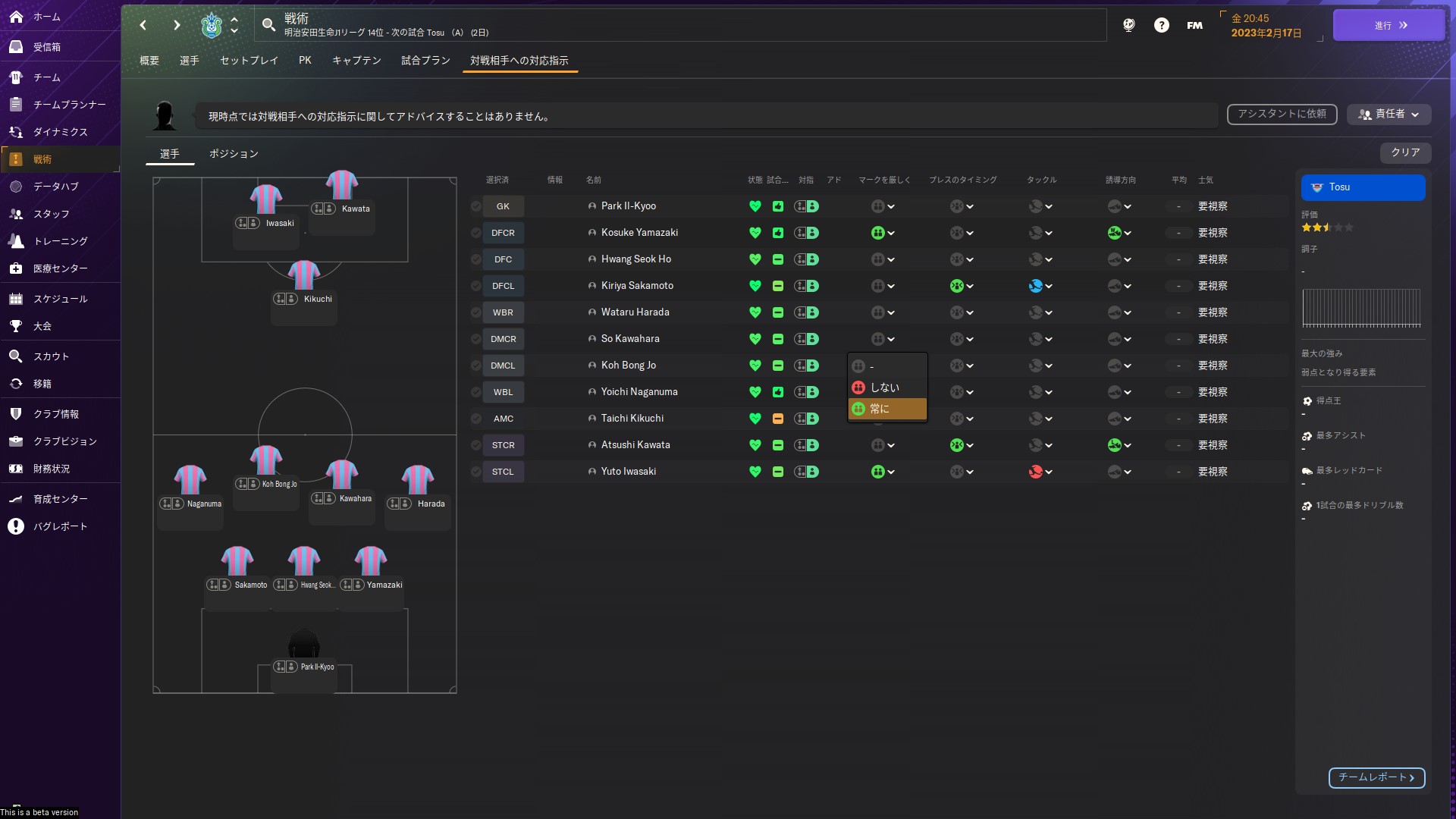This screenshot has height=819, width=1456.
Task: Click Kikuchi's shirt icon on the pitch
Action: 304,275
